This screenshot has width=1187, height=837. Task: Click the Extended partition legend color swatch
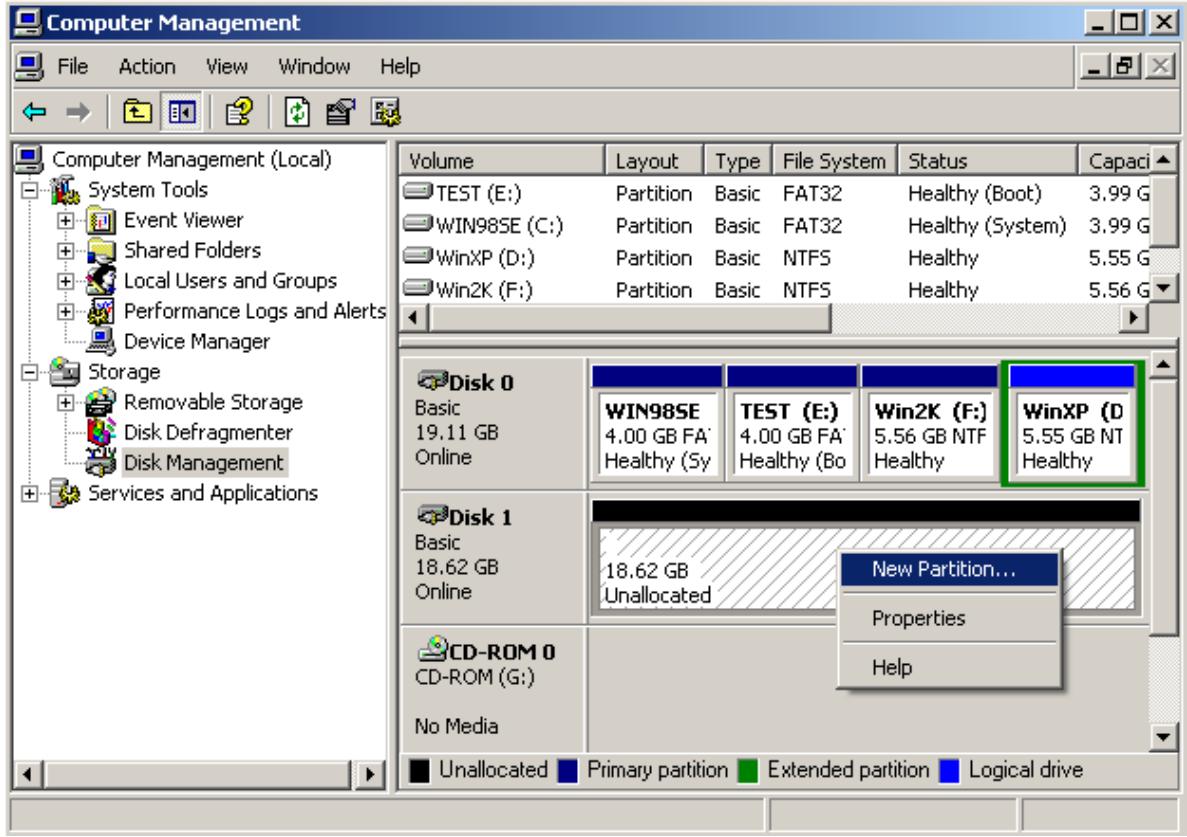click(748, 770)
